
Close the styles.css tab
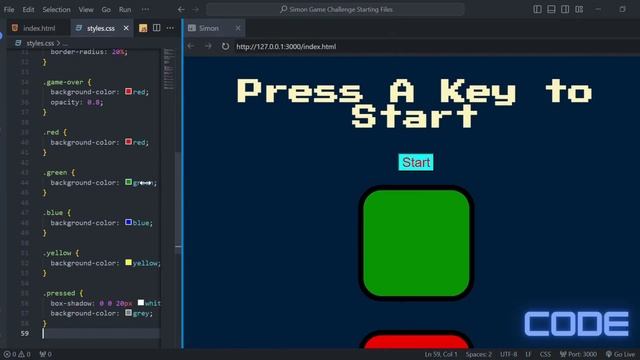pos(126,28)
